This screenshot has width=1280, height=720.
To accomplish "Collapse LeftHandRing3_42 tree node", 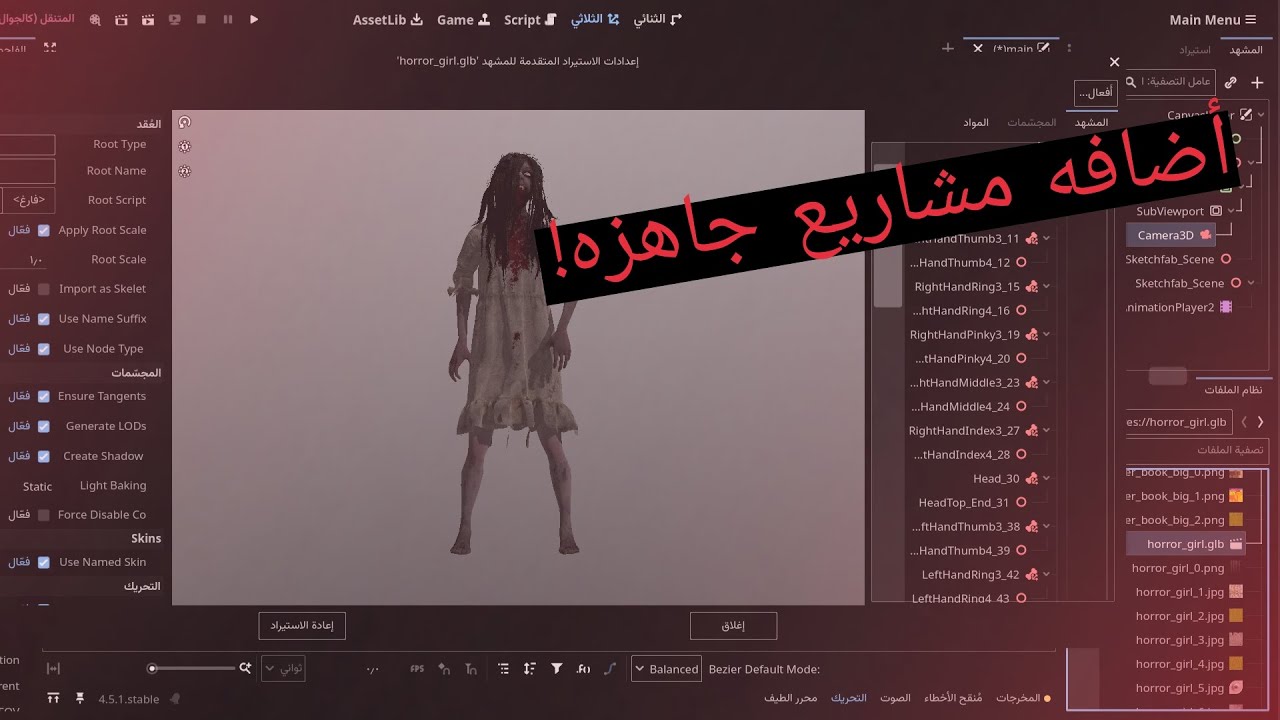I will (x=1046, y=574).
